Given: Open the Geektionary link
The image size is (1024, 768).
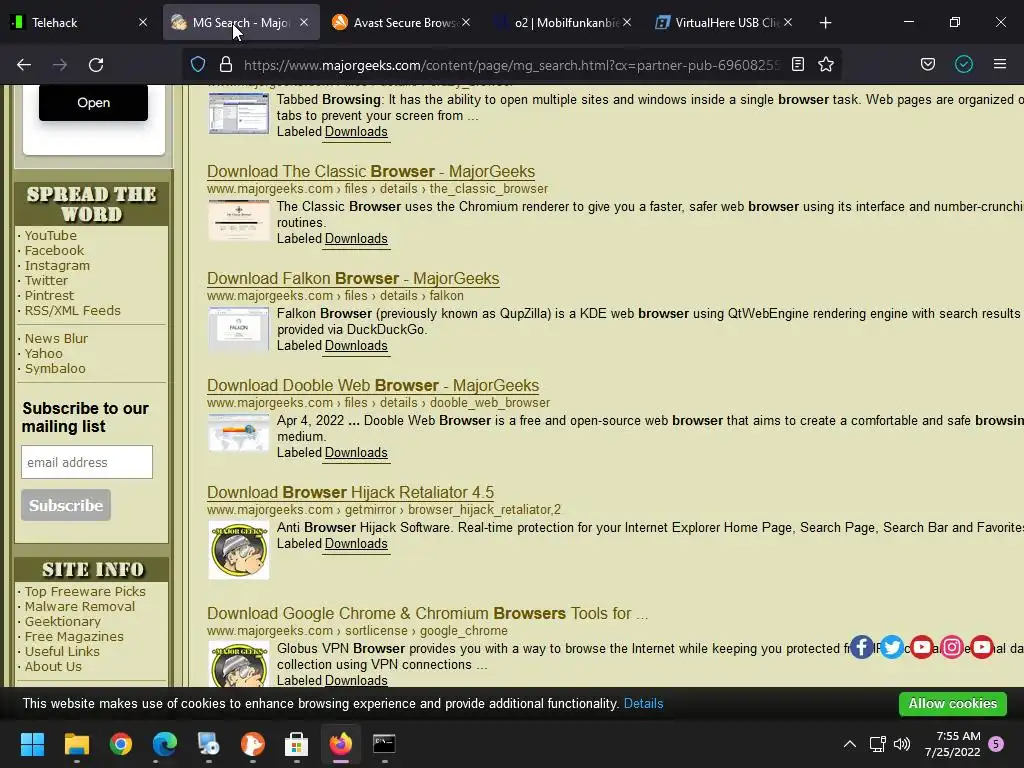Looking at the screenshot, I should coord(63,621).
